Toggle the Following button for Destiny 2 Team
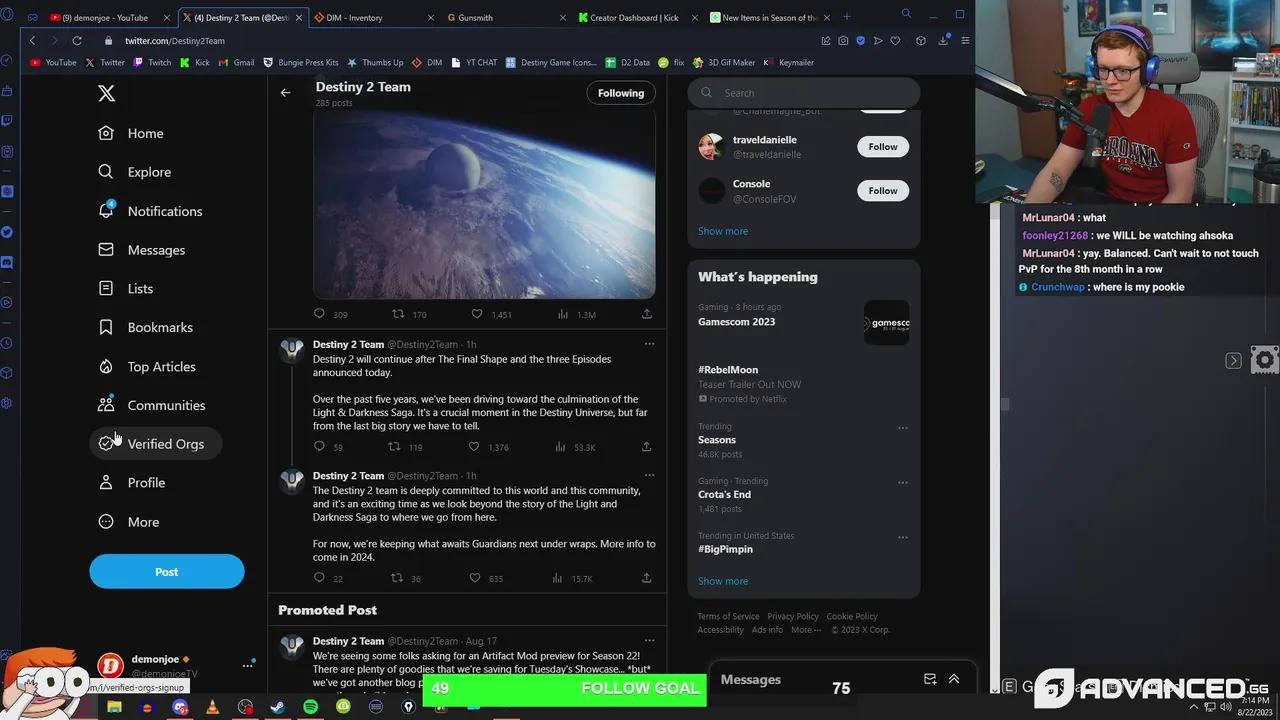This screenshot has height=720, width=1280. tap(621, 93)
